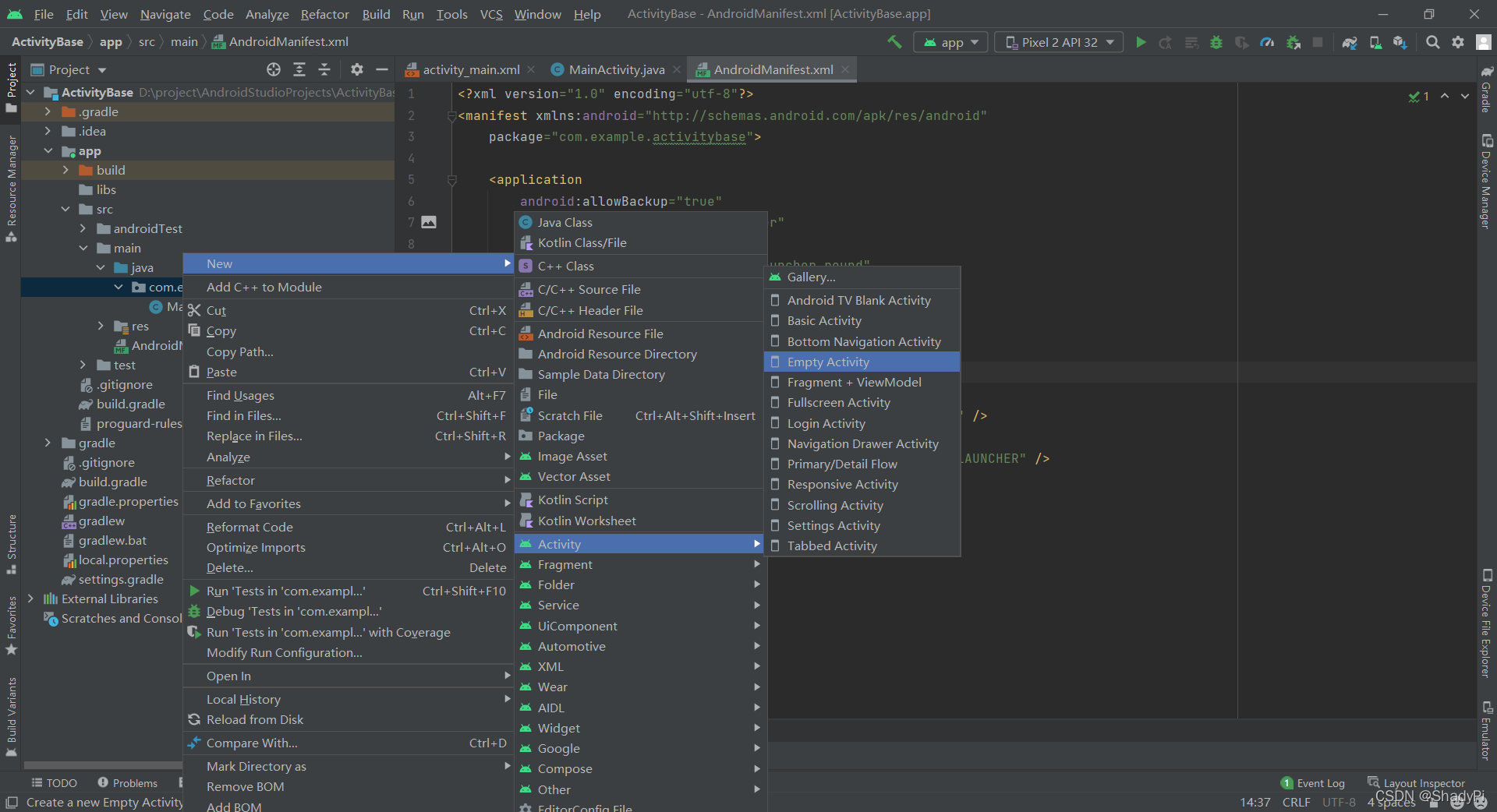Expand the res folder
Viewport: 1497px width, 812px height.
pyautogui.click(x=101, y=326)
